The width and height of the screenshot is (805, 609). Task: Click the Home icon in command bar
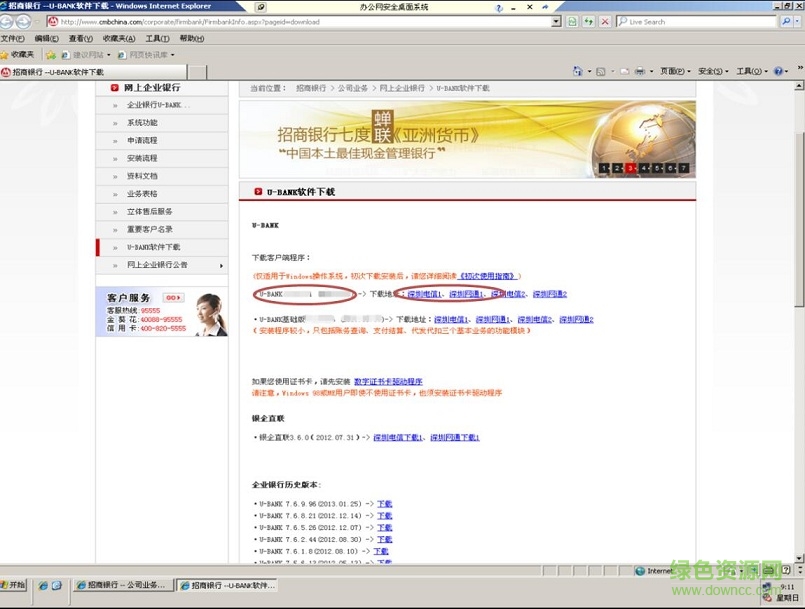[578, 71]
